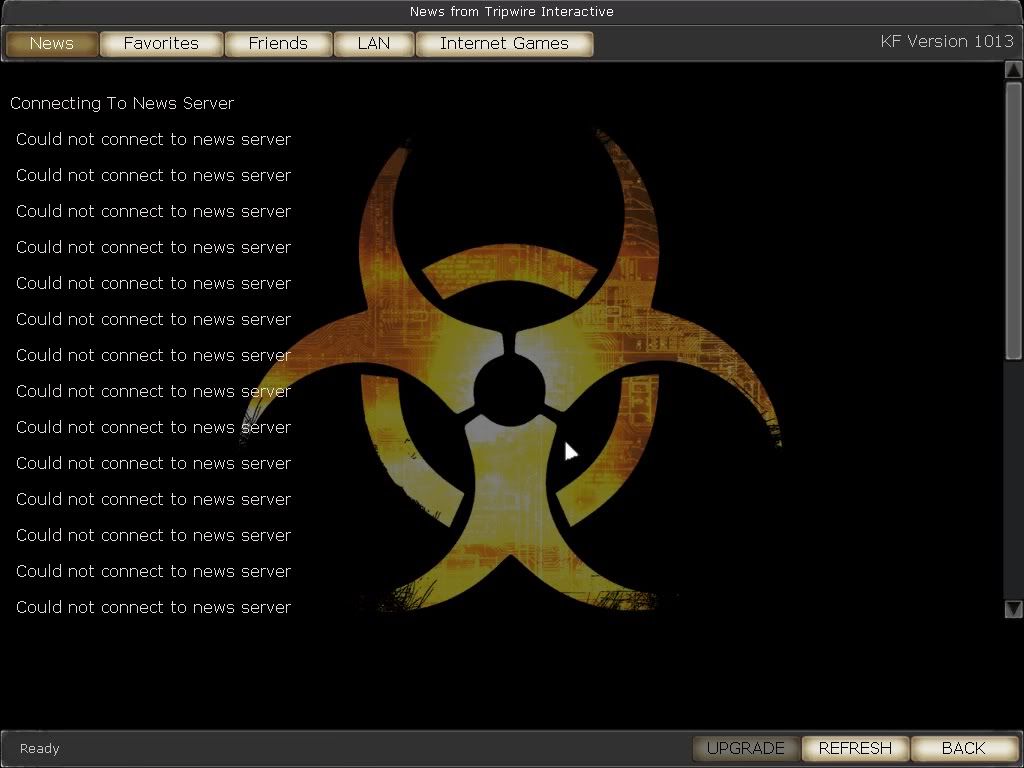Open the Internet Games tab

pos(504,43)
